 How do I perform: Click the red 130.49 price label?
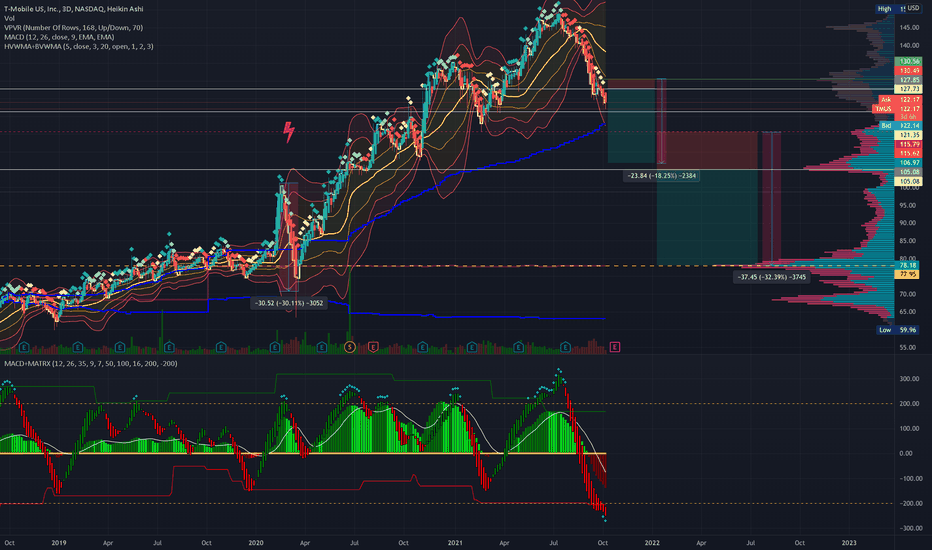click(x=909, y=71)
